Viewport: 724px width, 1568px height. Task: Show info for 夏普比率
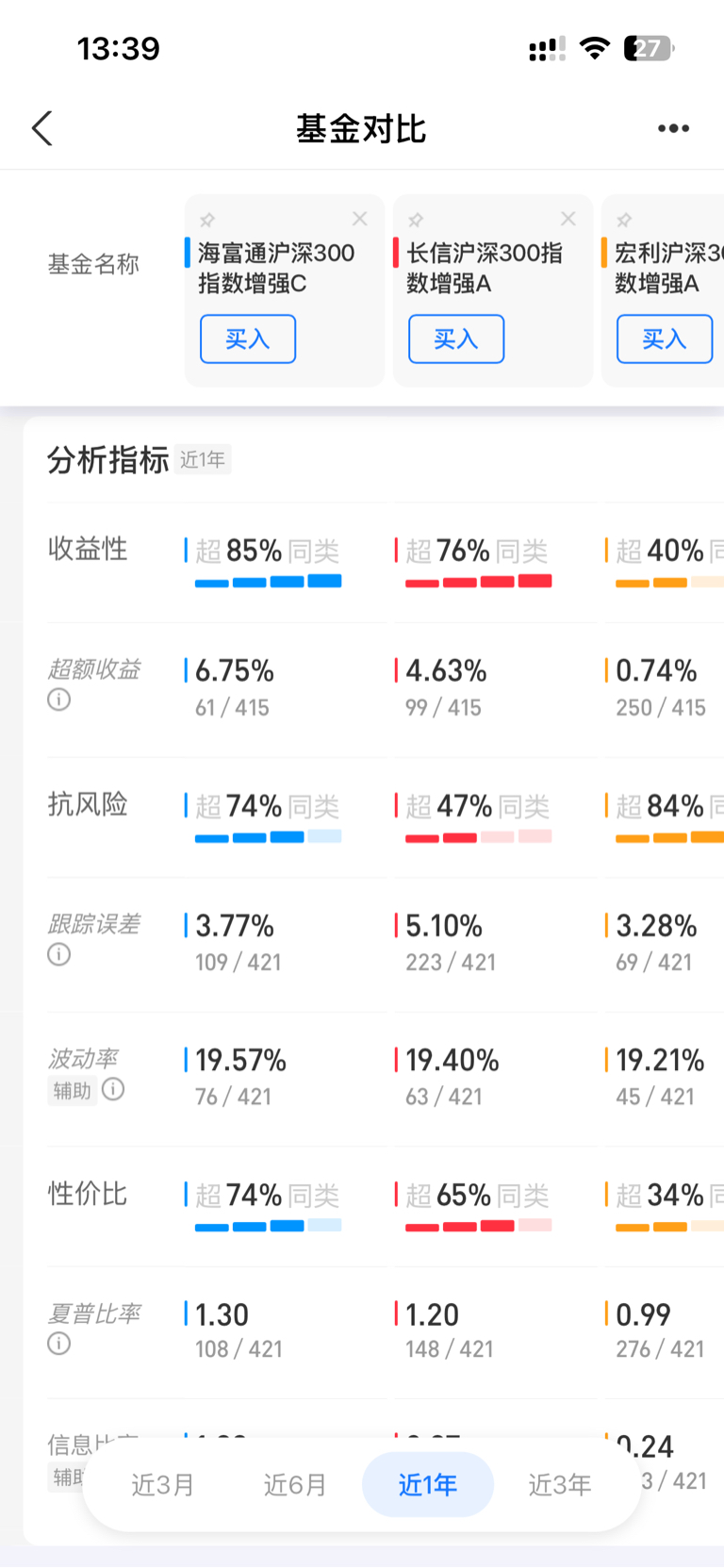click(58, 1343)
